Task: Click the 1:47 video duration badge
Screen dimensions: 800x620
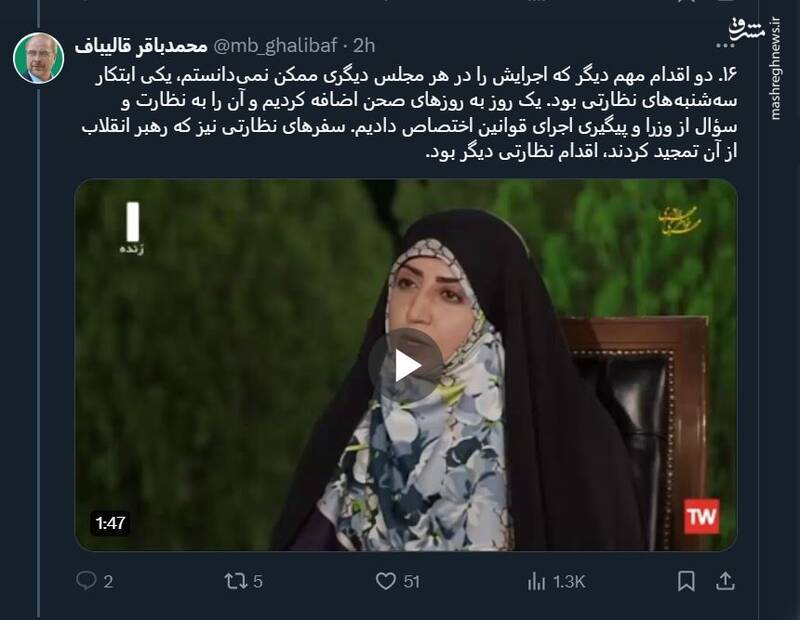Action: [110, 523]
